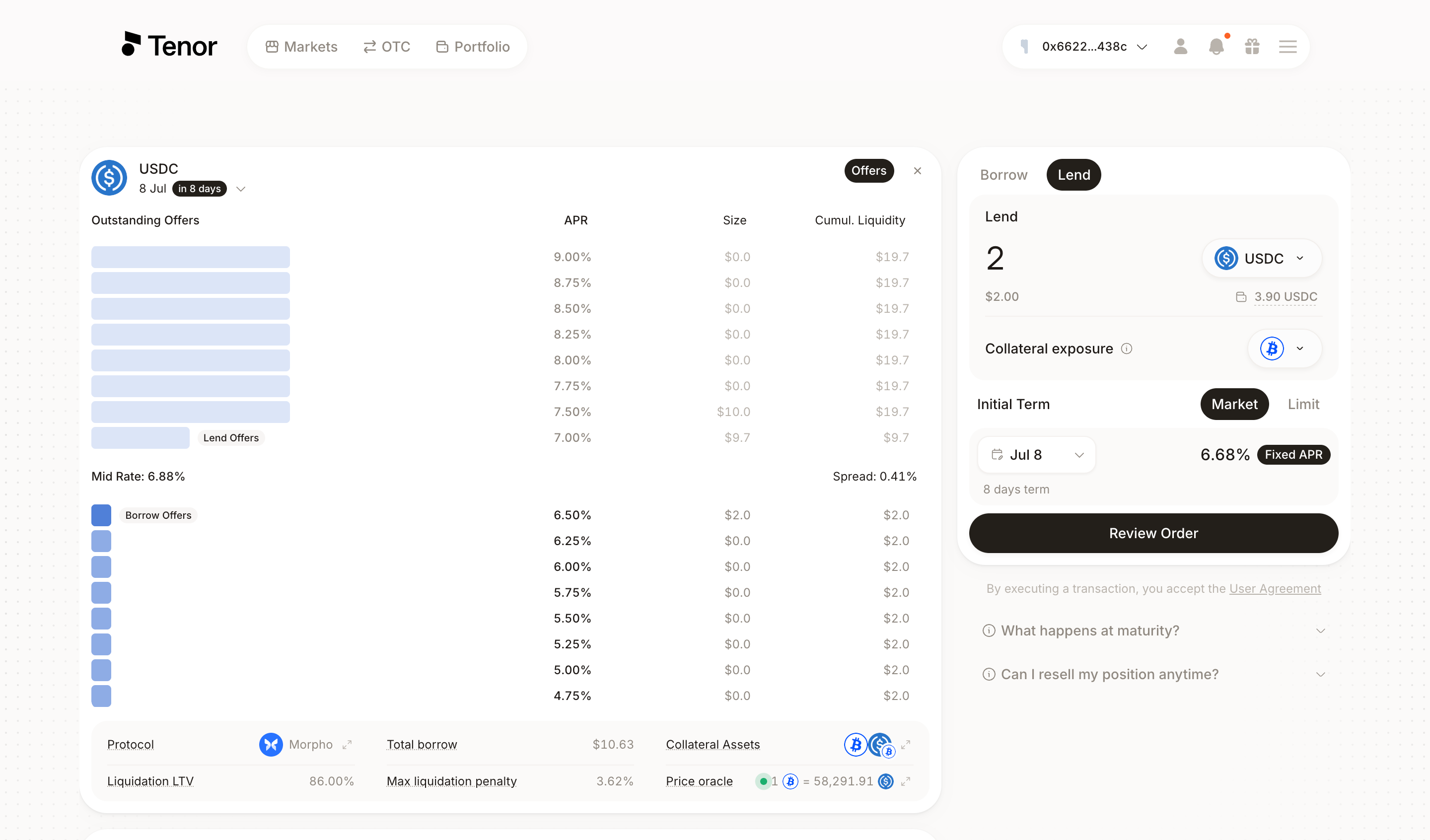Viewport: 1430px width, 840px height.
Task: Click the 8.00% lend offer row
Action: 504,360
